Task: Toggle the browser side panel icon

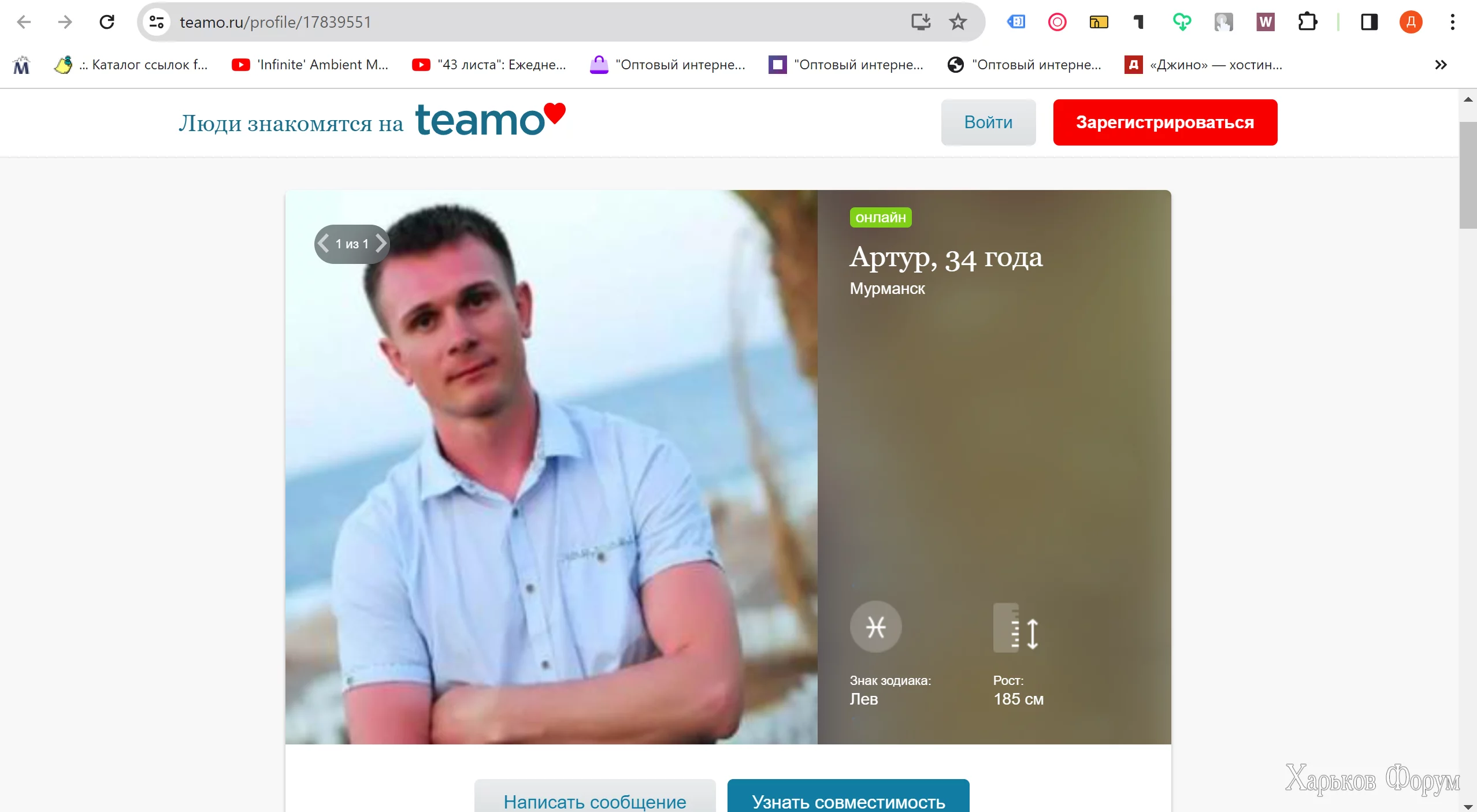Action: point(1369,22)
